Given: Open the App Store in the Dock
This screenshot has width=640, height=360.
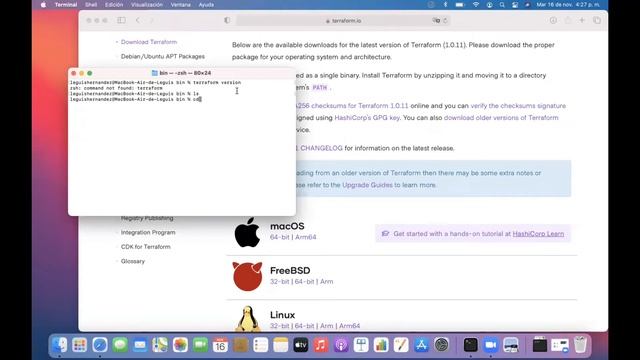Looking at the screenshot, I should (421, 345).
